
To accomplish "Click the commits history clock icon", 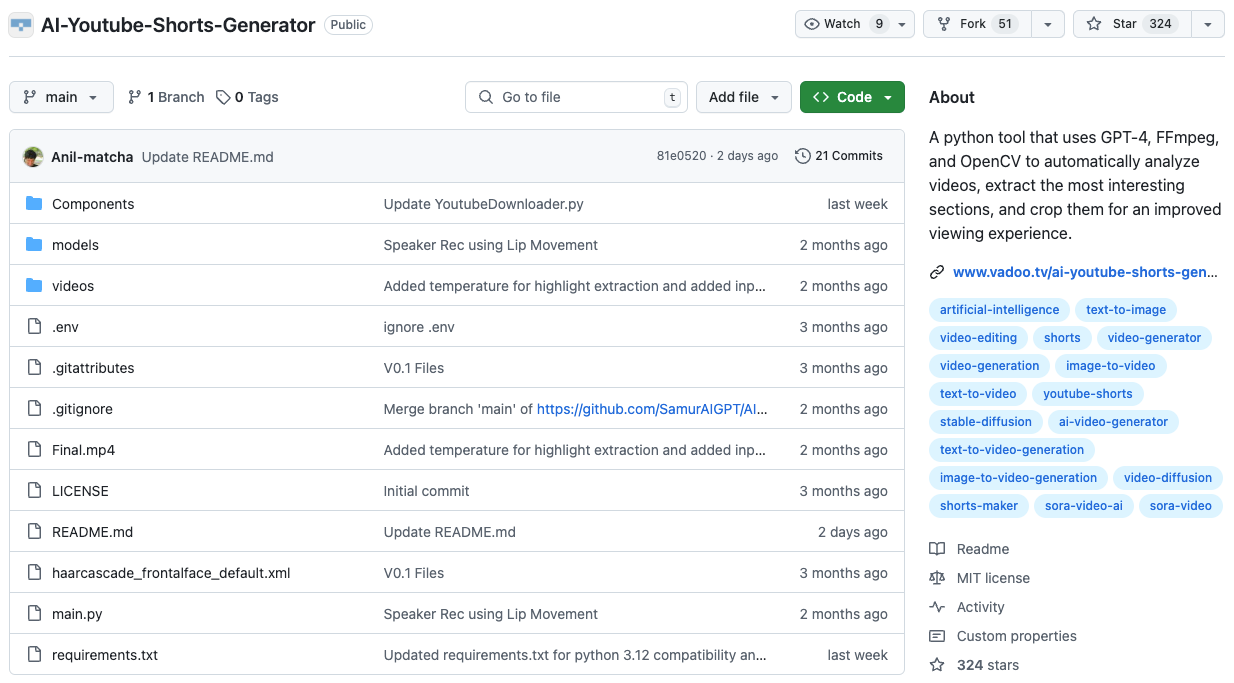I will click(802, 155).
